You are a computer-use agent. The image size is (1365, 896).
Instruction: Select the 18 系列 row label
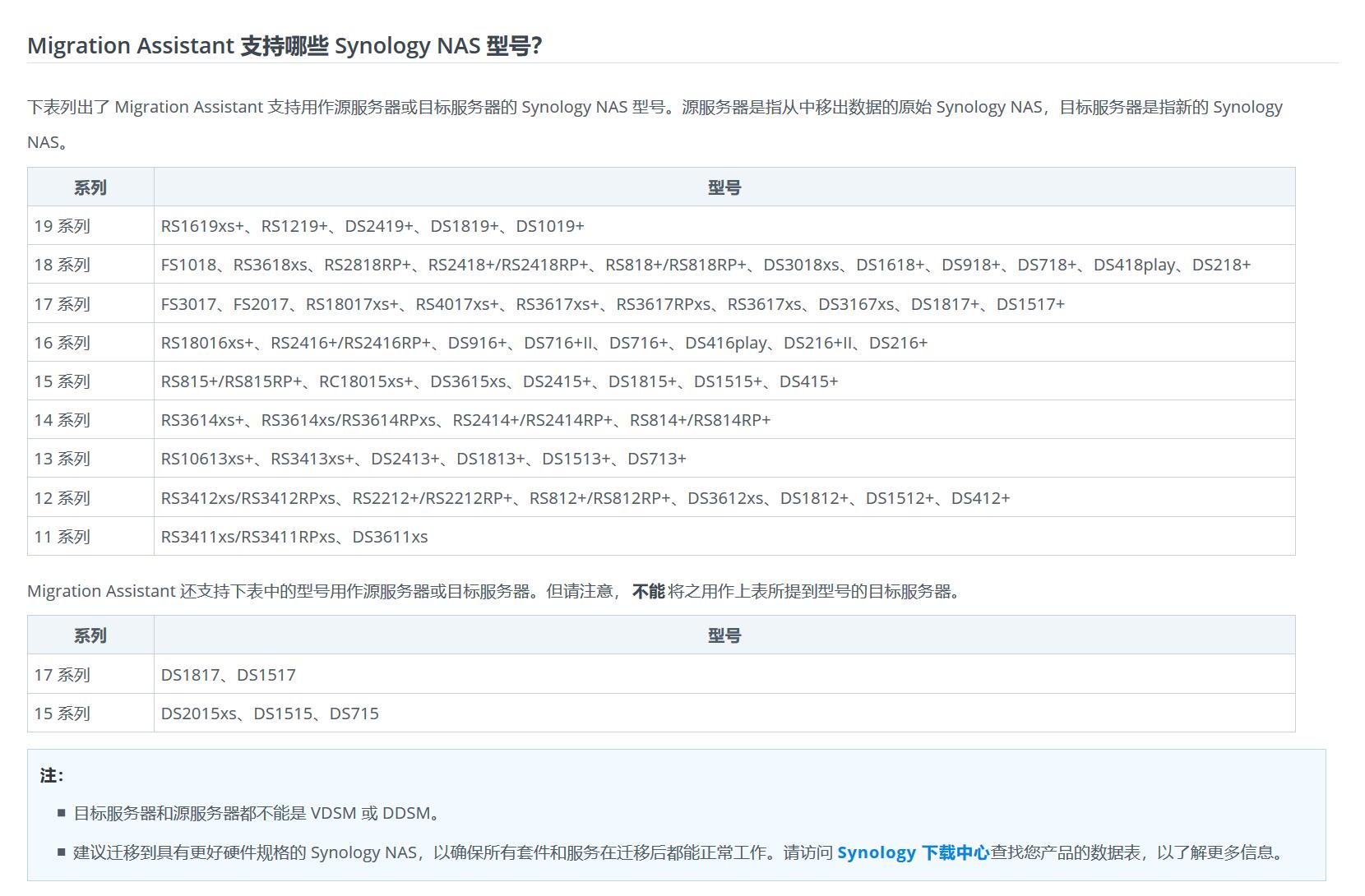coord(90,265)
